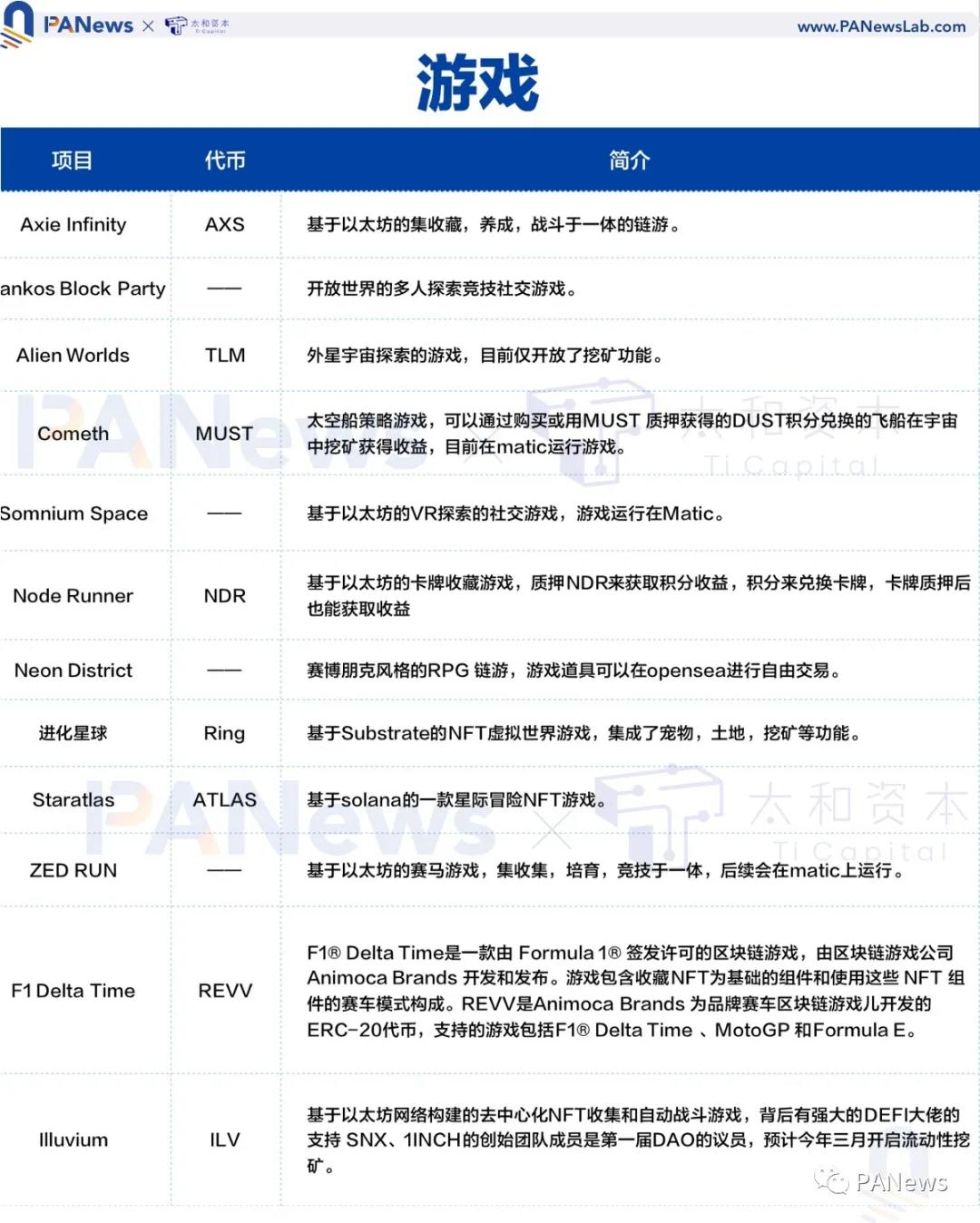
Task: Select the Alien Worlds project name
Action: (72, 355)
